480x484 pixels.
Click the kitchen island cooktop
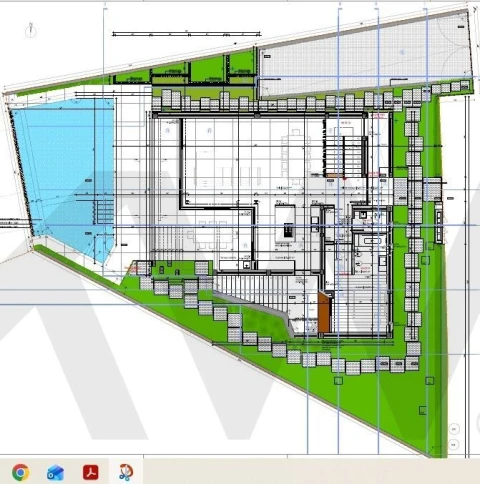[x=288, y=230]
